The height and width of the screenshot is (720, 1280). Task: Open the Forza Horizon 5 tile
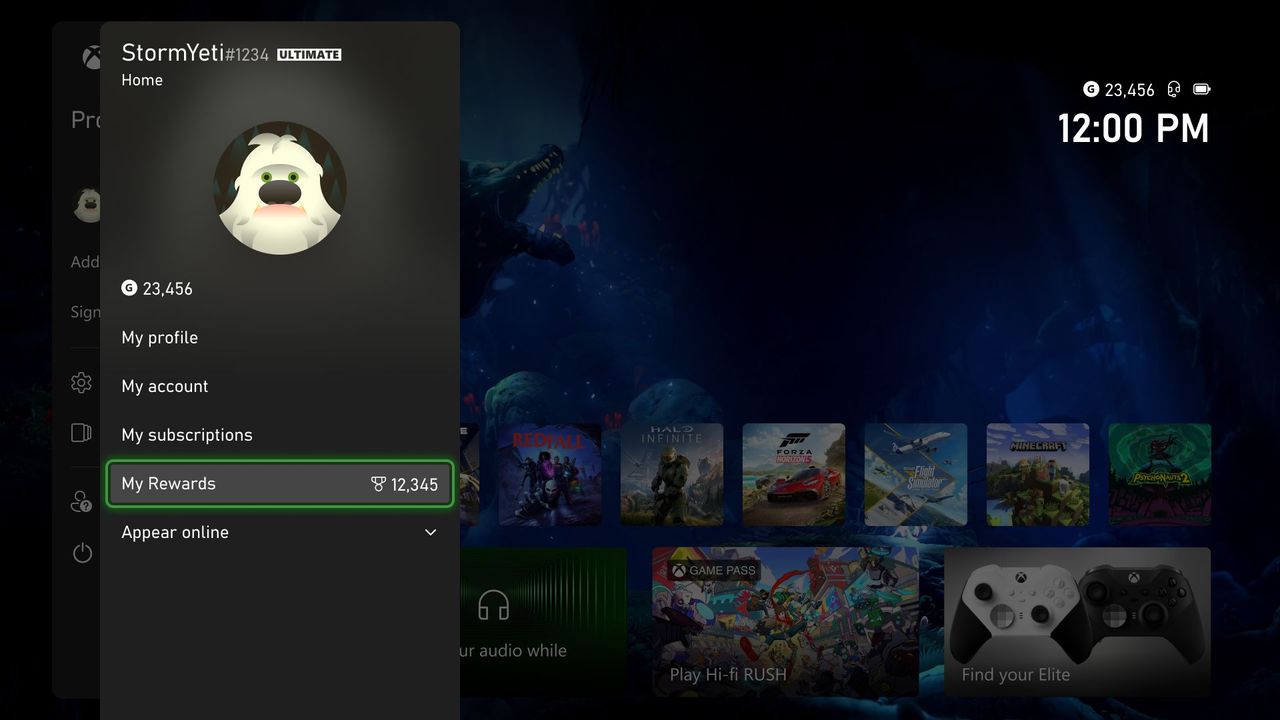(794, 474)
